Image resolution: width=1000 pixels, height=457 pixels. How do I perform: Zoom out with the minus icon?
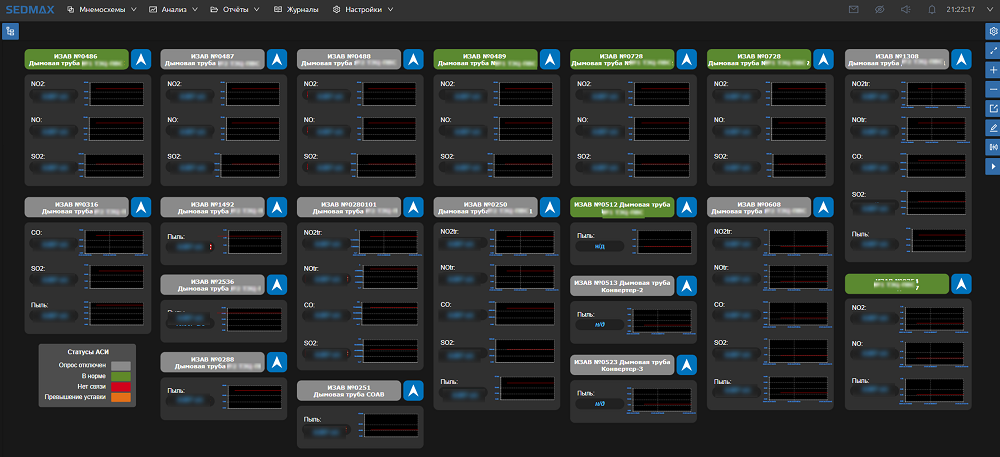tap(992, 89)
